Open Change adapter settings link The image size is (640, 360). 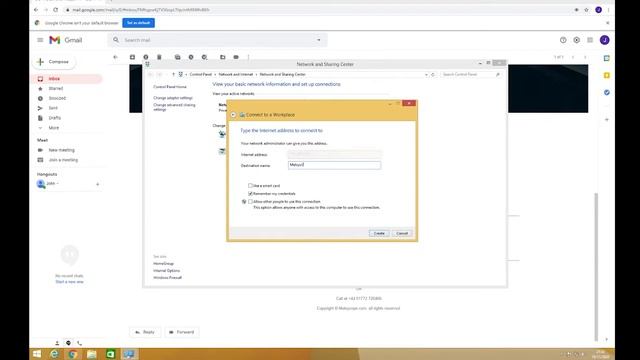[x=173, y=98]
